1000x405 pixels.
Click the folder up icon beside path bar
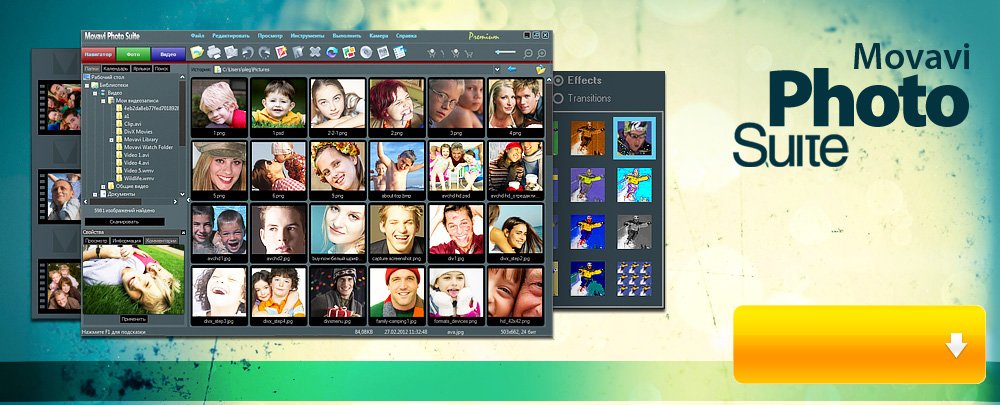(541, 69)
